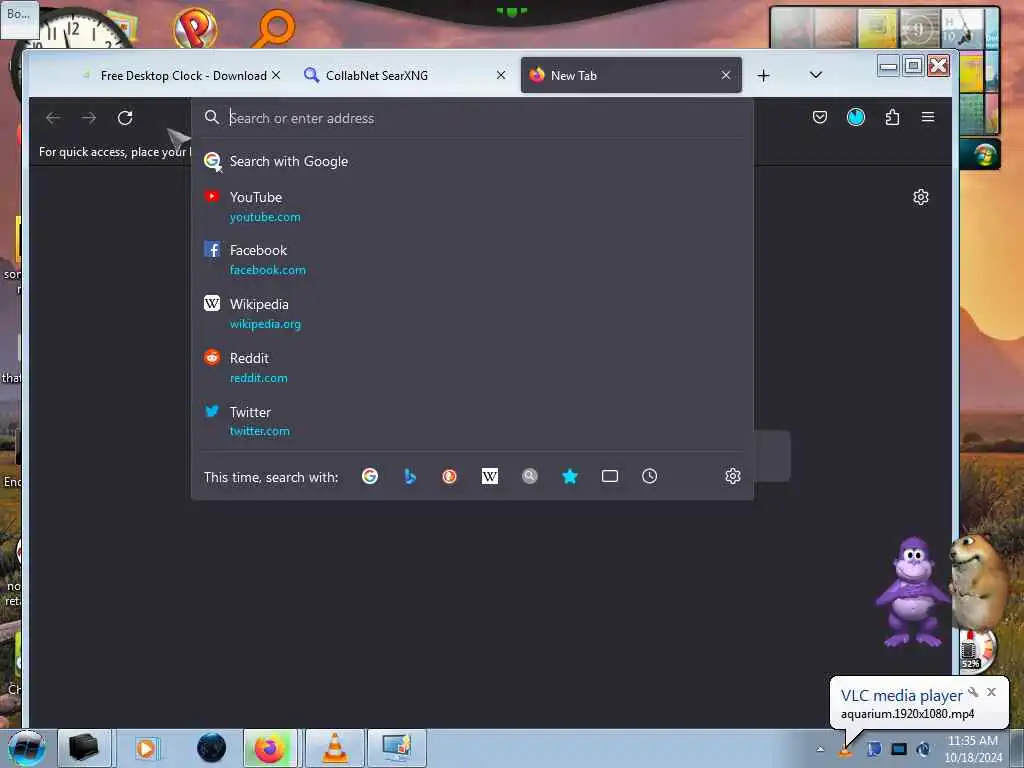Click the taskbar clock showing 11:35 AM
The width and height of the screenshot is (1024, 768).
[x=972, y=748]
